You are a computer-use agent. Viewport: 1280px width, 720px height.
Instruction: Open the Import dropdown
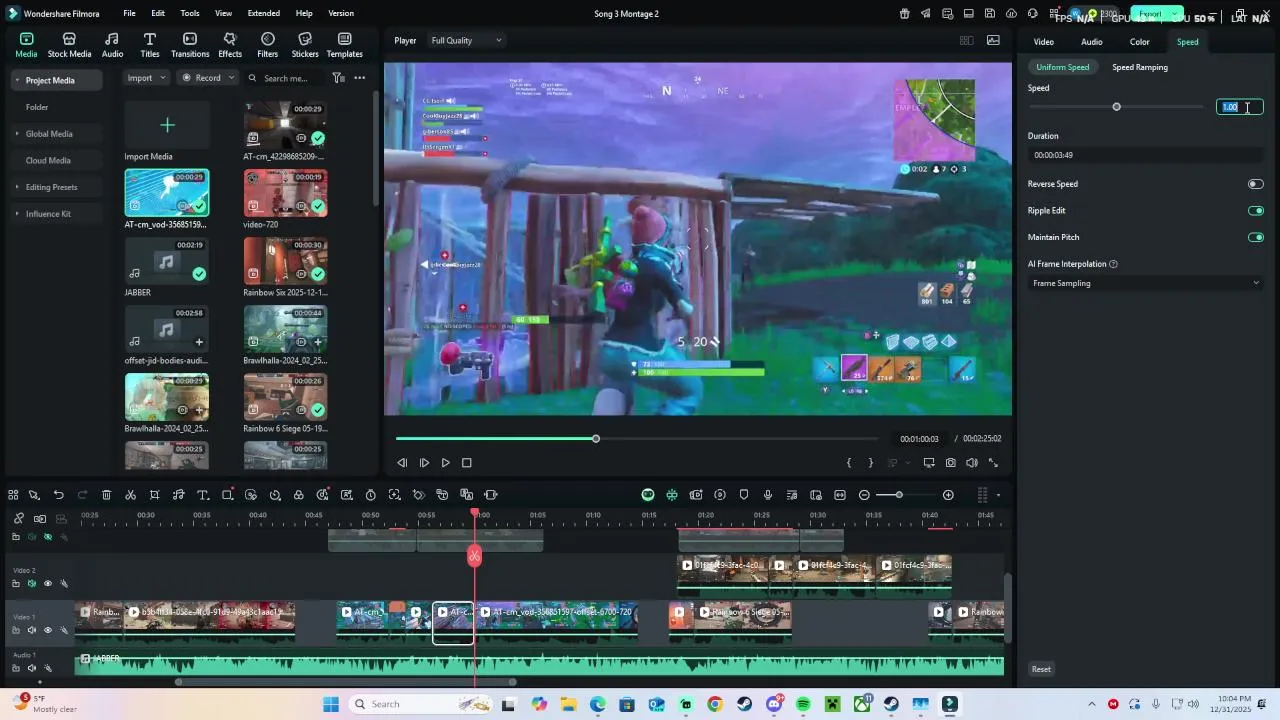[146, 78]
